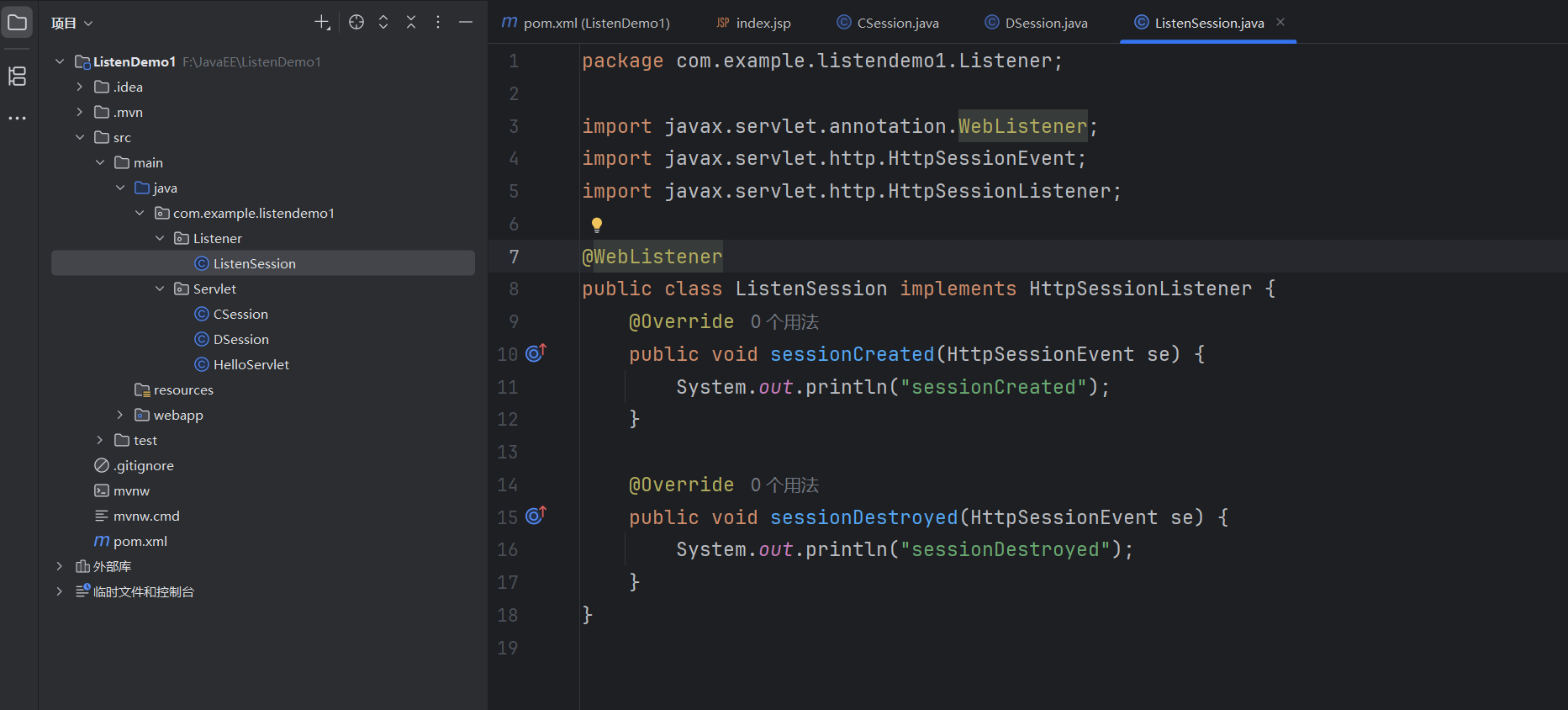1568x710 pixels.
Task: Collapse the ListenDemo1 project root
Action: tap(60, 61)
